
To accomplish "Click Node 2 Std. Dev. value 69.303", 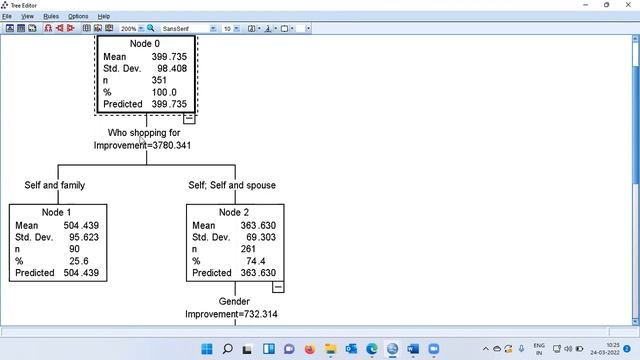I will (x=261, y=237).
